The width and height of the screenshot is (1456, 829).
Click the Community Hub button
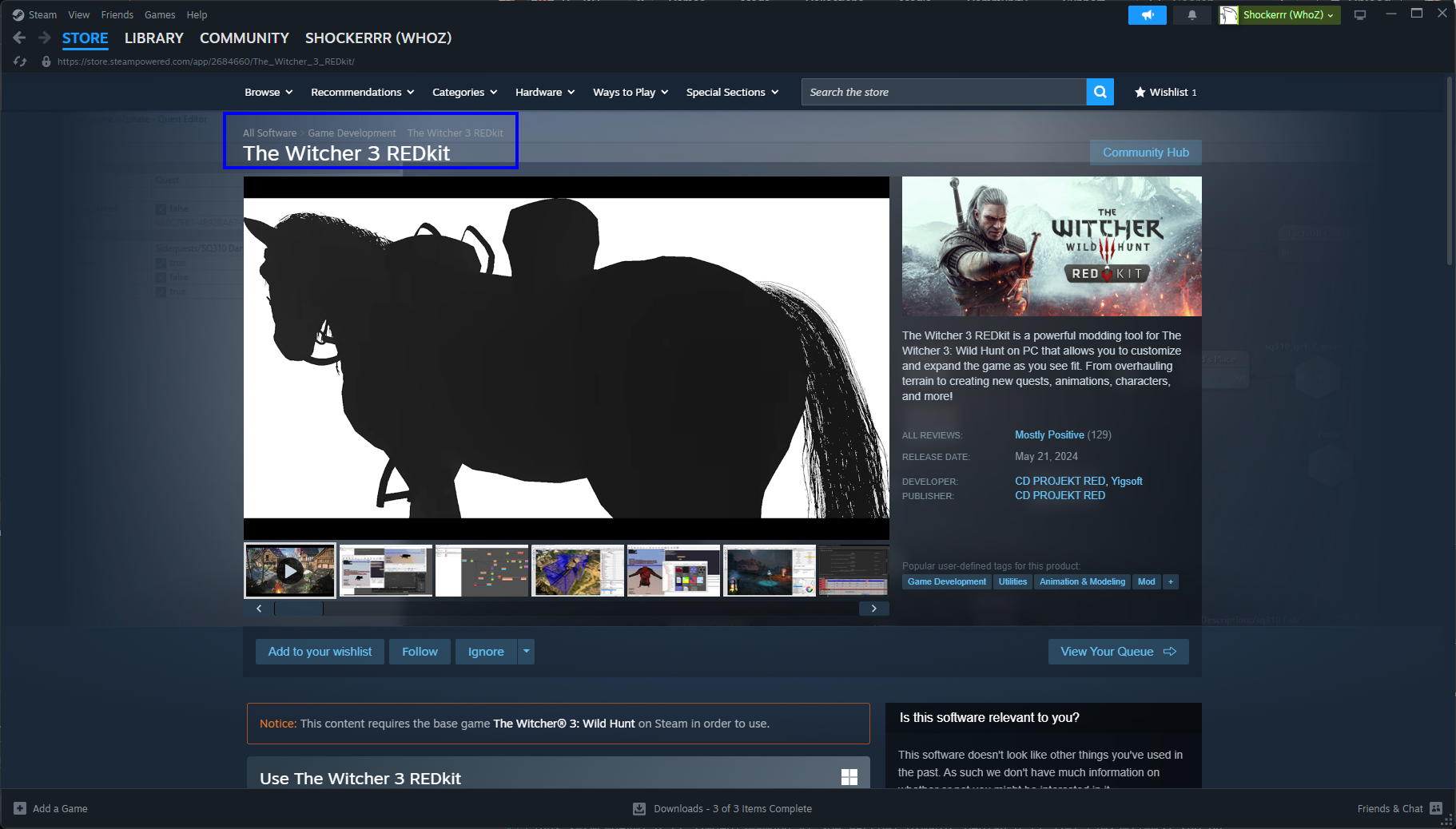click(x=1146, y=153)
